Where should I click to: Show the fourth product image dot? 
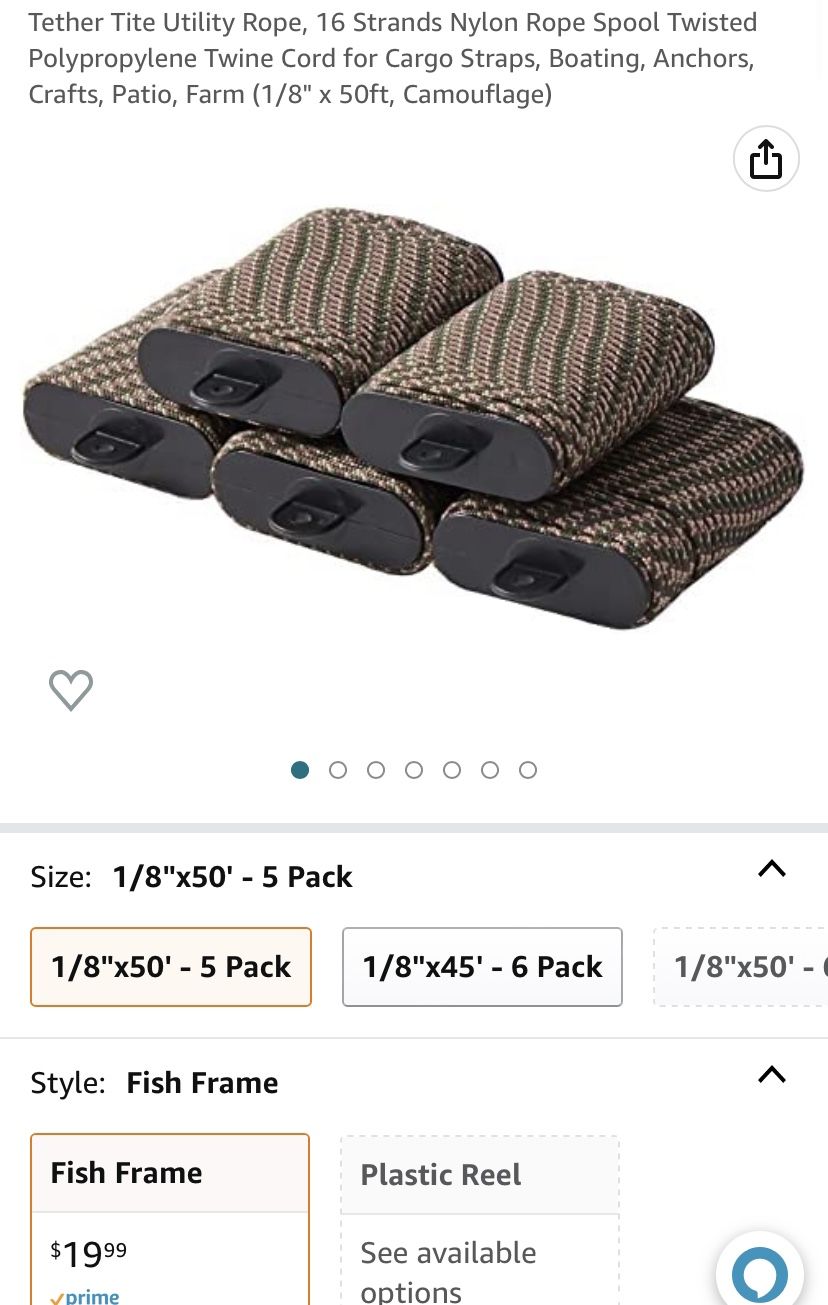(x=414, y=770)
